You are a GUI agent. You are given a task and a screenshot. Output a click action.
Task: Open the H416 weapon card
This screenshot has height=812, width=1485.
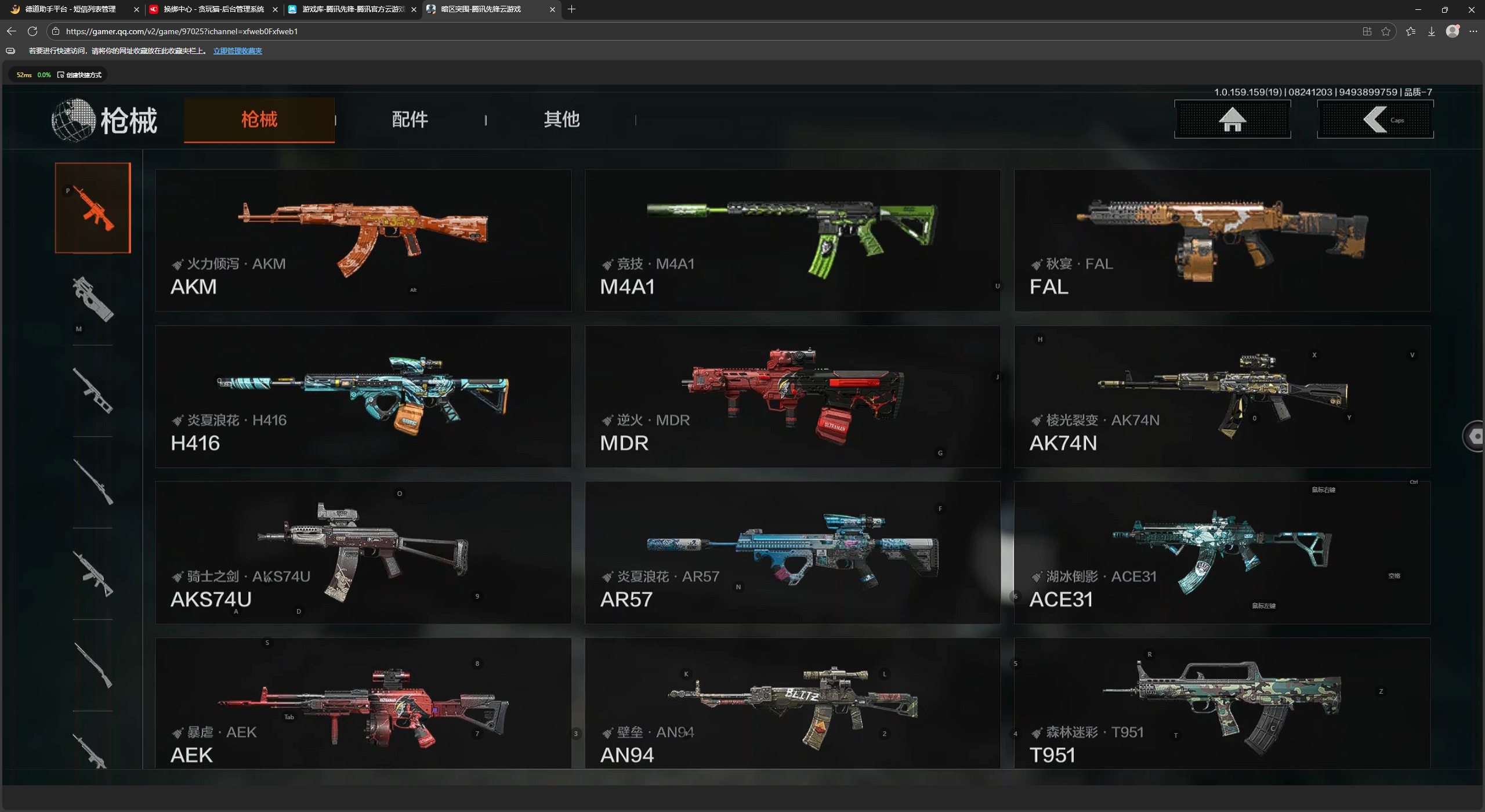pos(363,397)
